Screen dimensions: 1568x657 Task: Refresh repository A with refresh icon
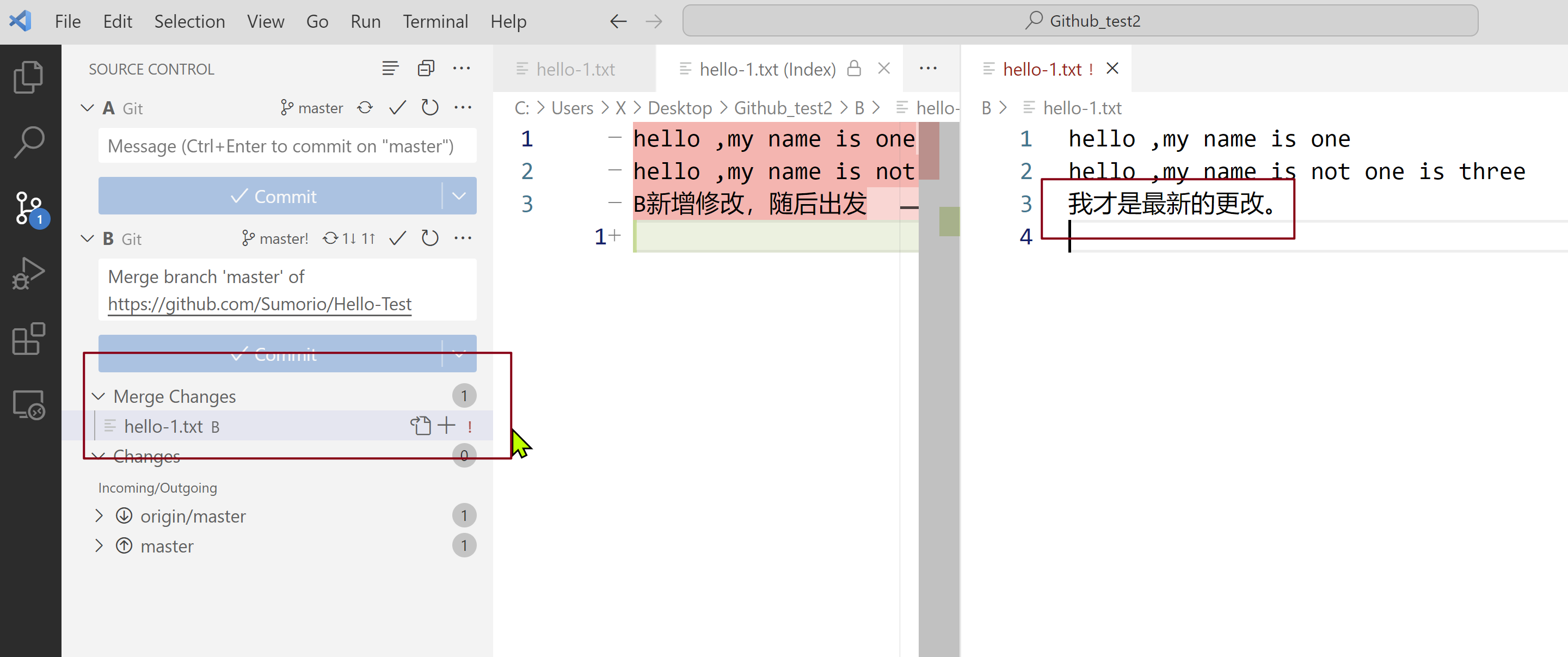click(430, 108)
